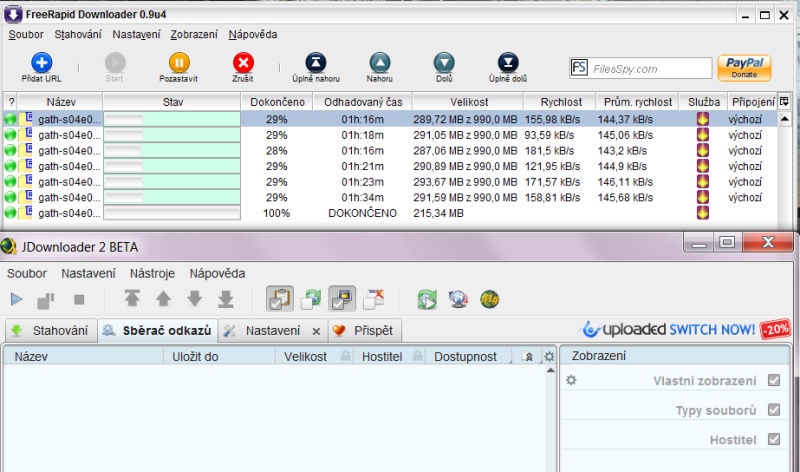
Task: Click uploaded SWITCH NOW banner
Action: pyautogui.click(x=686, y=330)
